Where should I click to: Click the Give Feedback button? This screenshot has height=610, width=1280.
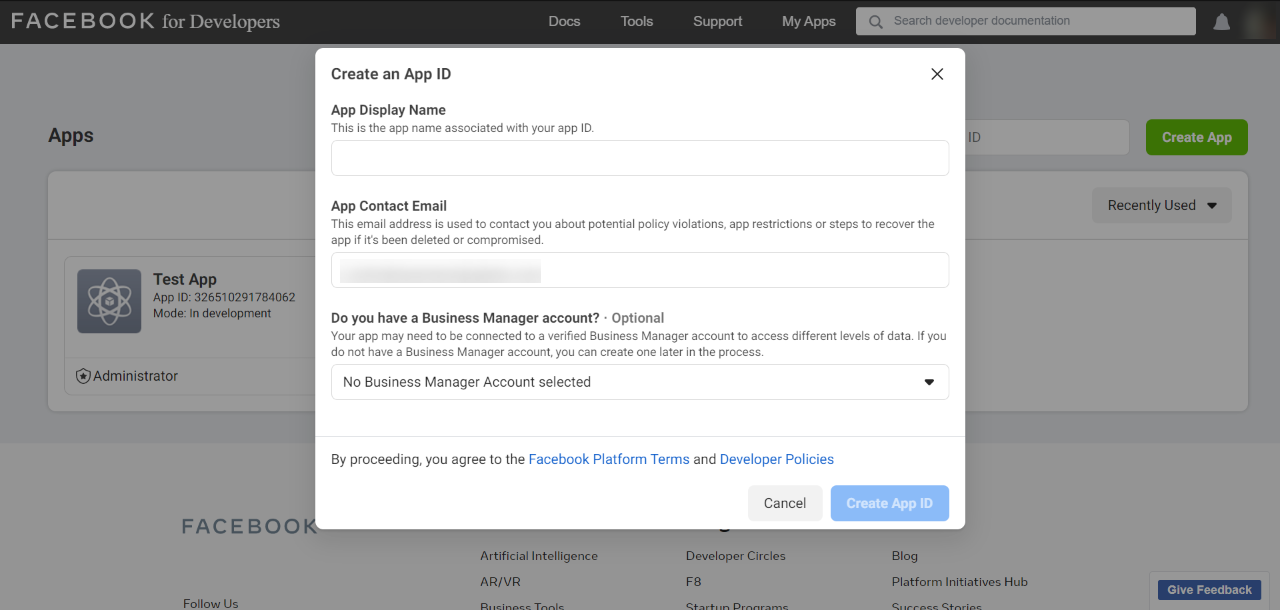tap(1209, 590)
